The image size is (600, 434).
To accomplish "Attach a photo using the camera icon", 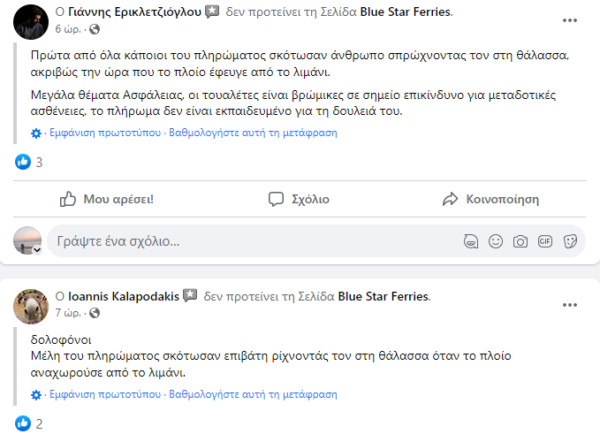I will 520,241.
